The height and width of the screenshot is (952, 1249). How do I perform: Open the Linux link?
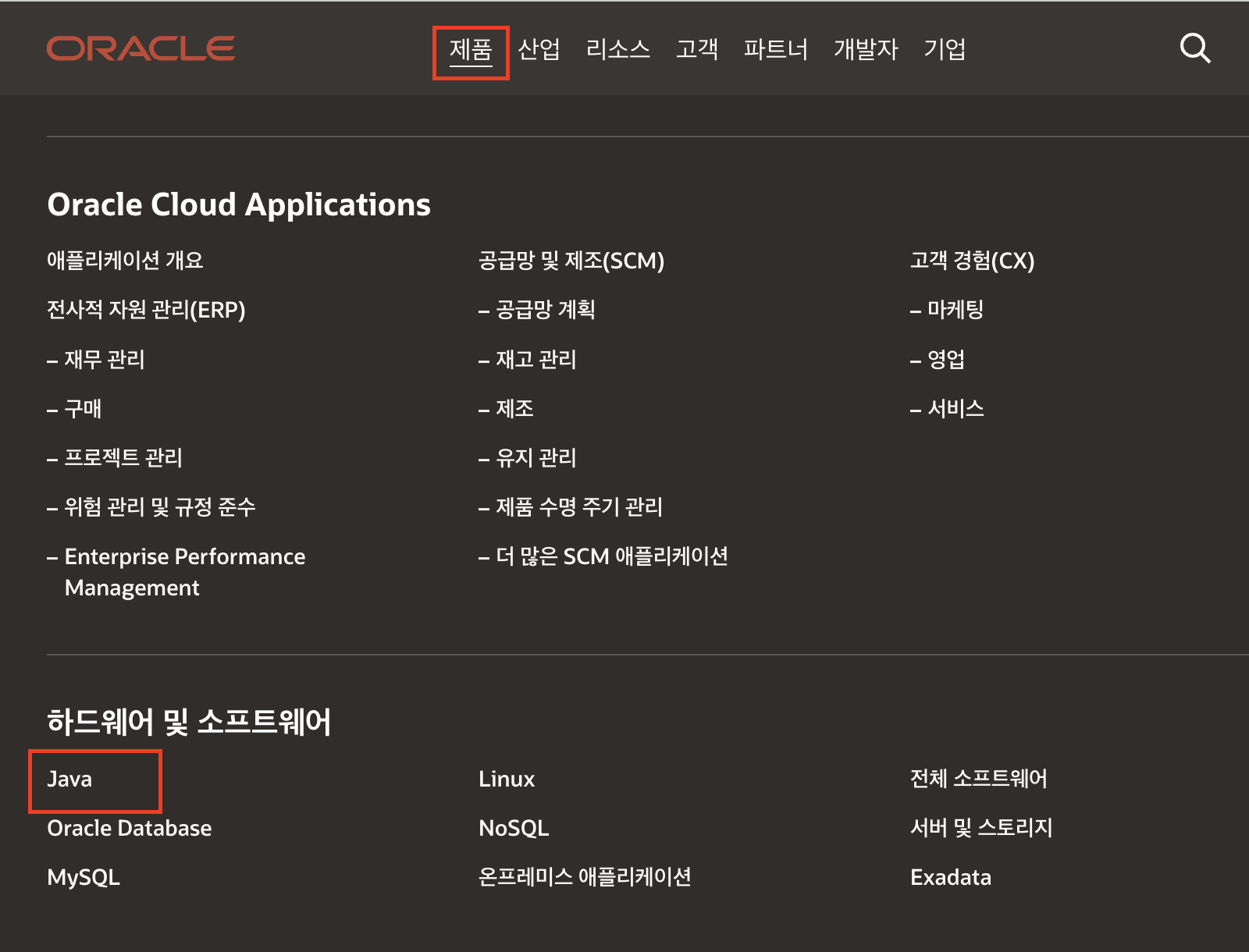click(507, 779)
